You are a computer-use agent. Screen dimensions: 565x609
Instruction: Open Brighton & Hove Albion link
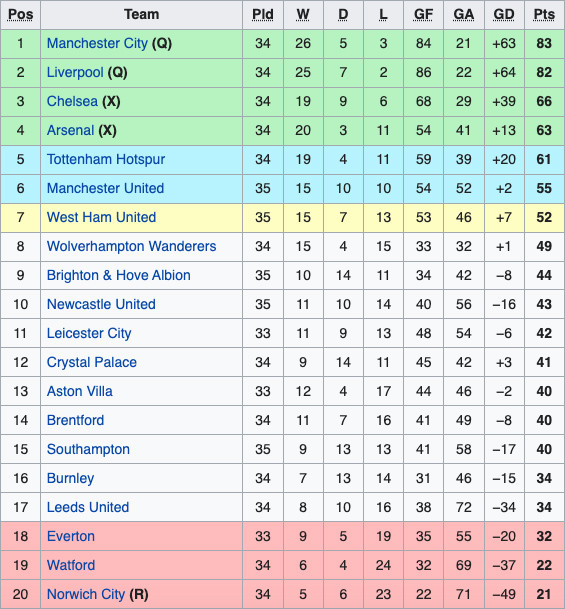click(x=118, y=275)
